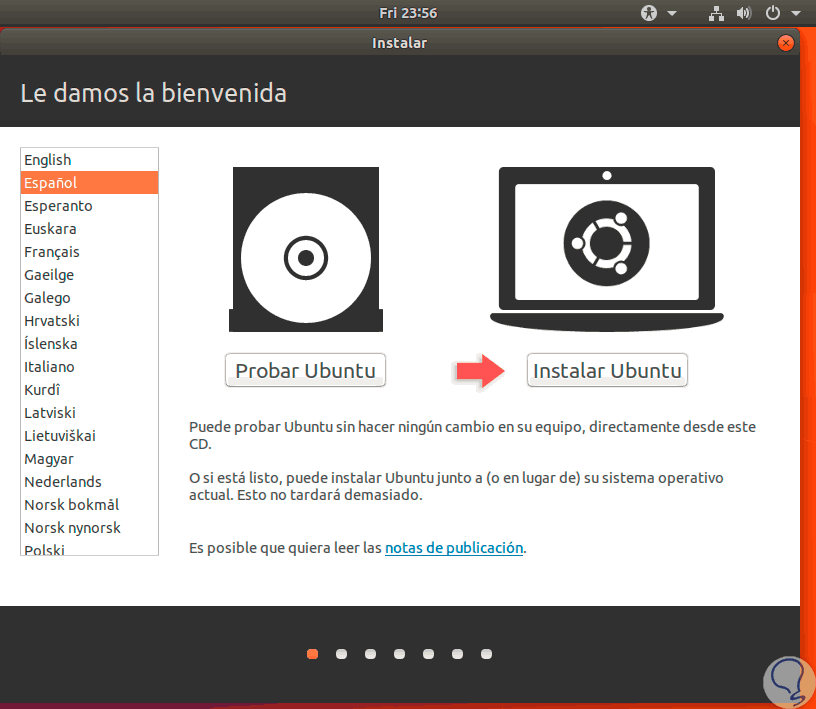Choose Magyar language entry
The height and width of the screenshot is (709, 816).
pos(90,459)
